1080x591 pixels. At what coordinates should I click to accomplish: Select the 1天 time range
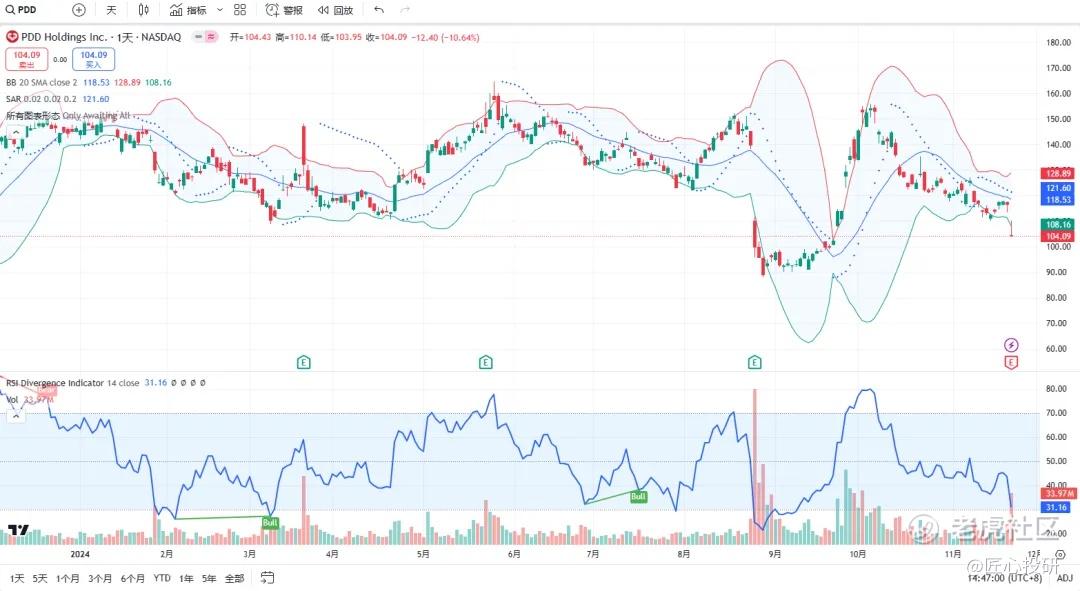tap(17, 579)
